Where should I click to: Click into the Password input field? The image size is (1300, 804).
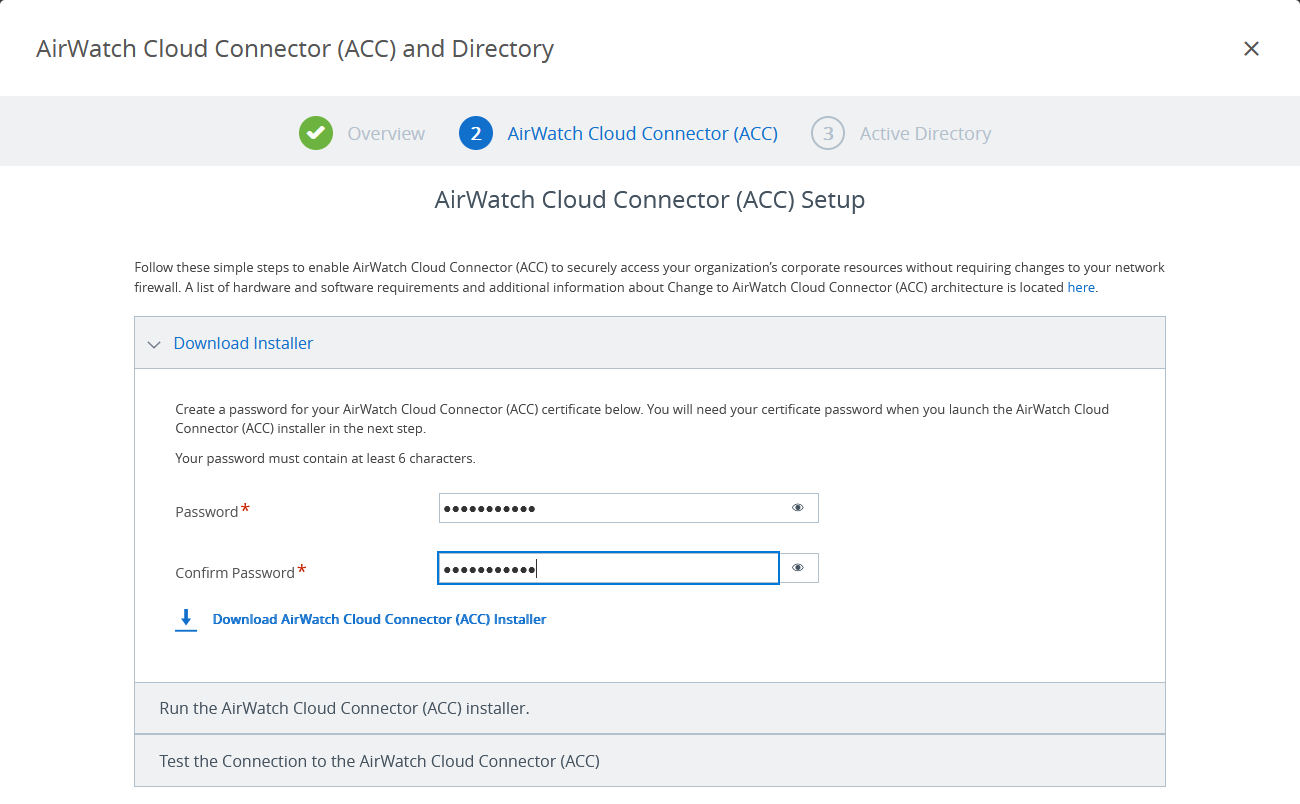coord(610,508)
